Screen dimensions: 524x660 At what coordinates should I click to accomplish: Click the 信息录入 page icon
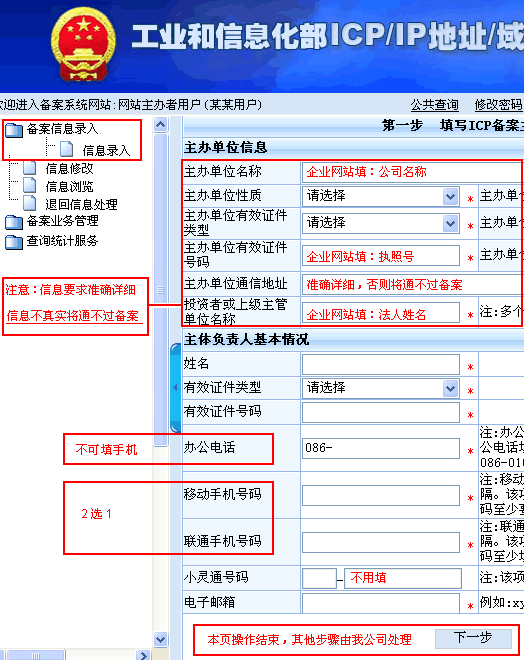coord(66,149)
